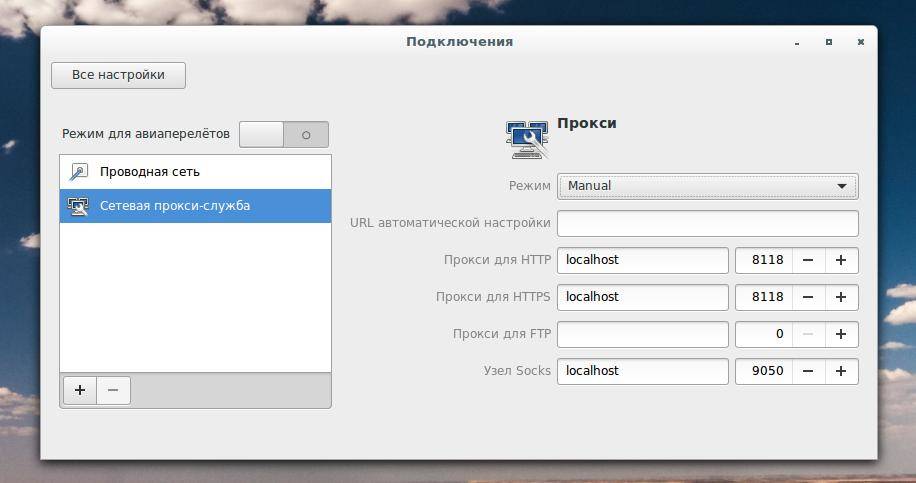Click the wired network icon in list
This screenshot has height=483, width=916.
tap(78, 172)
